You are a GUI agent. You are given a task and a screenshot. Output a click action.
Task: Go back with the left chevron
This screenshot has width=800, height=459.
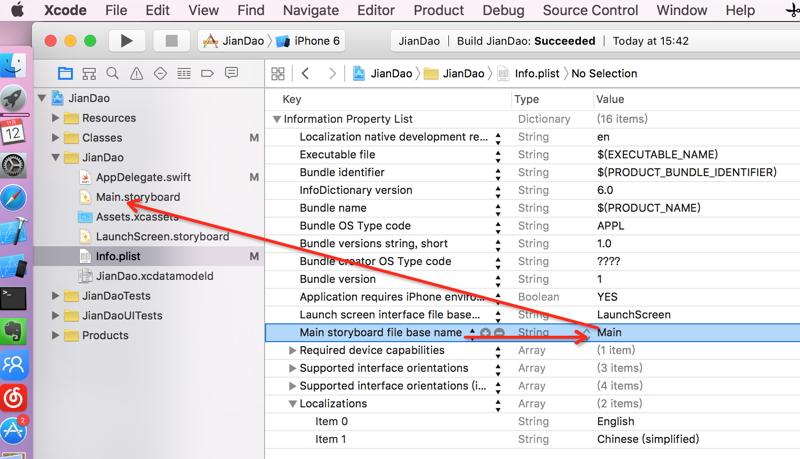[x=306, y=73]
